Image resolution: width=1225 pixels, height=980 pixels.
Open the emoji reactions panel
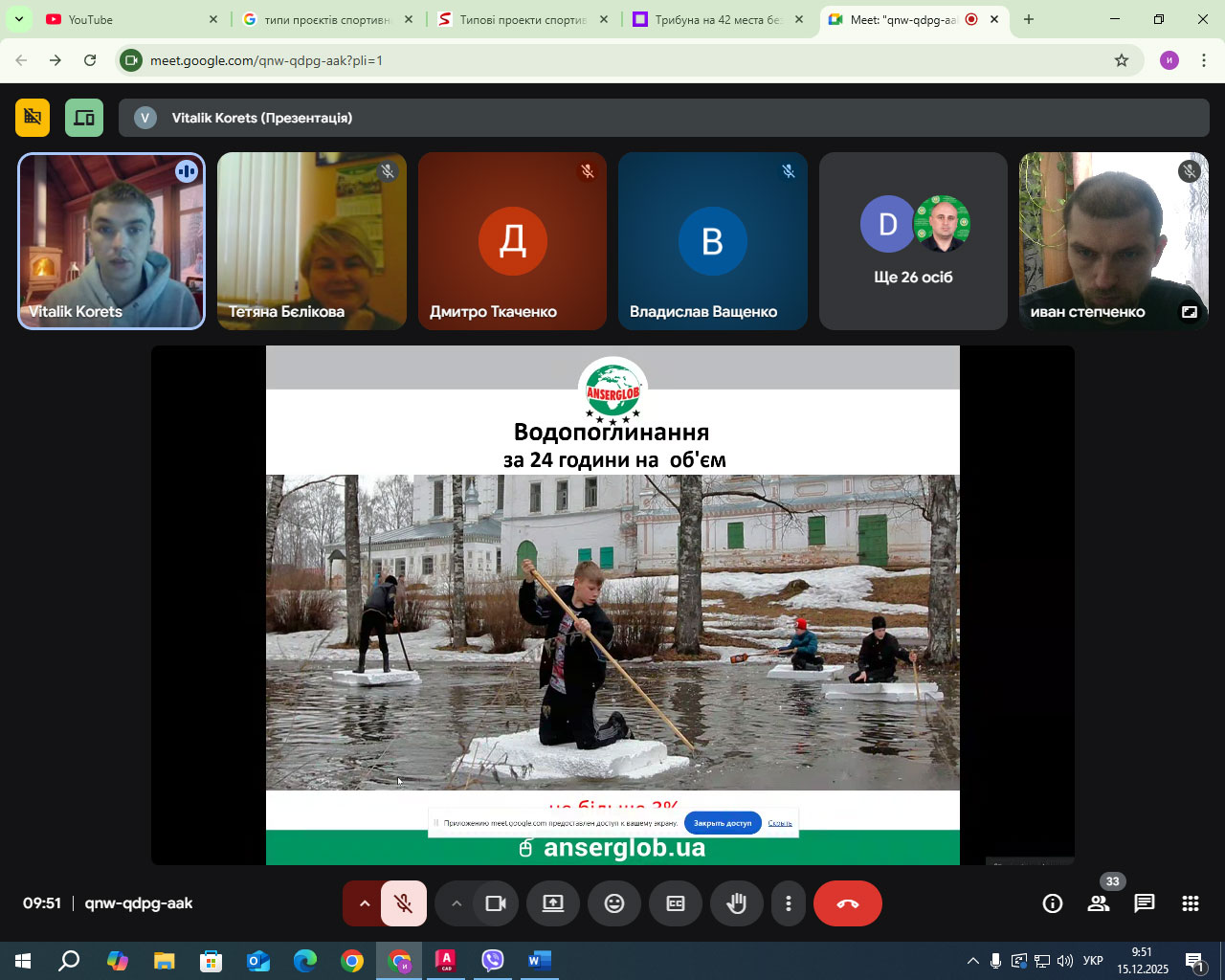(614, 903)
